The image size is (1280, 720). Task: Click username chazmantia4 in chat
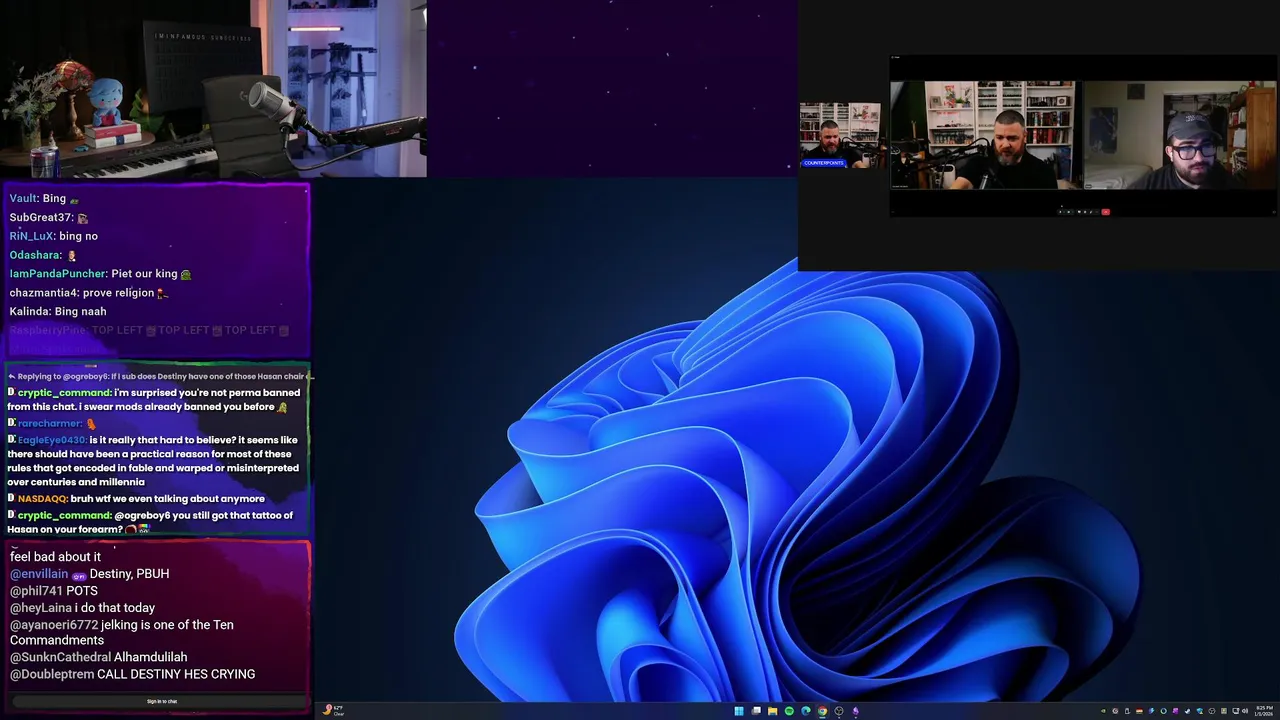(43, 292)
